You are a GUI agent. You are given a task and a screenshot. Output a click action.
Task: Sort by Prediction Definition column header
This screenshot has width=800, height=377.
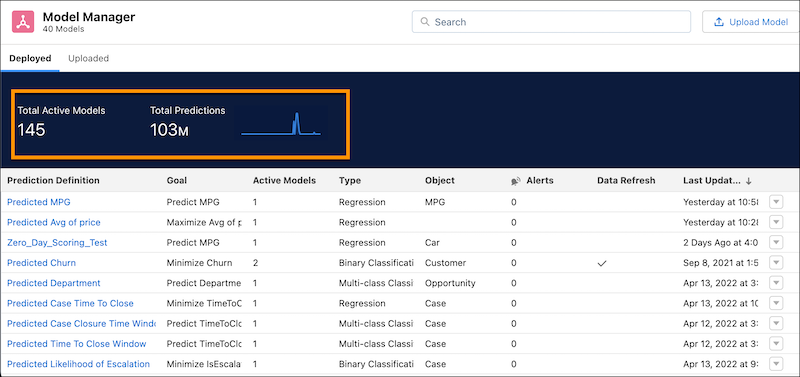[x=54, y=181]
